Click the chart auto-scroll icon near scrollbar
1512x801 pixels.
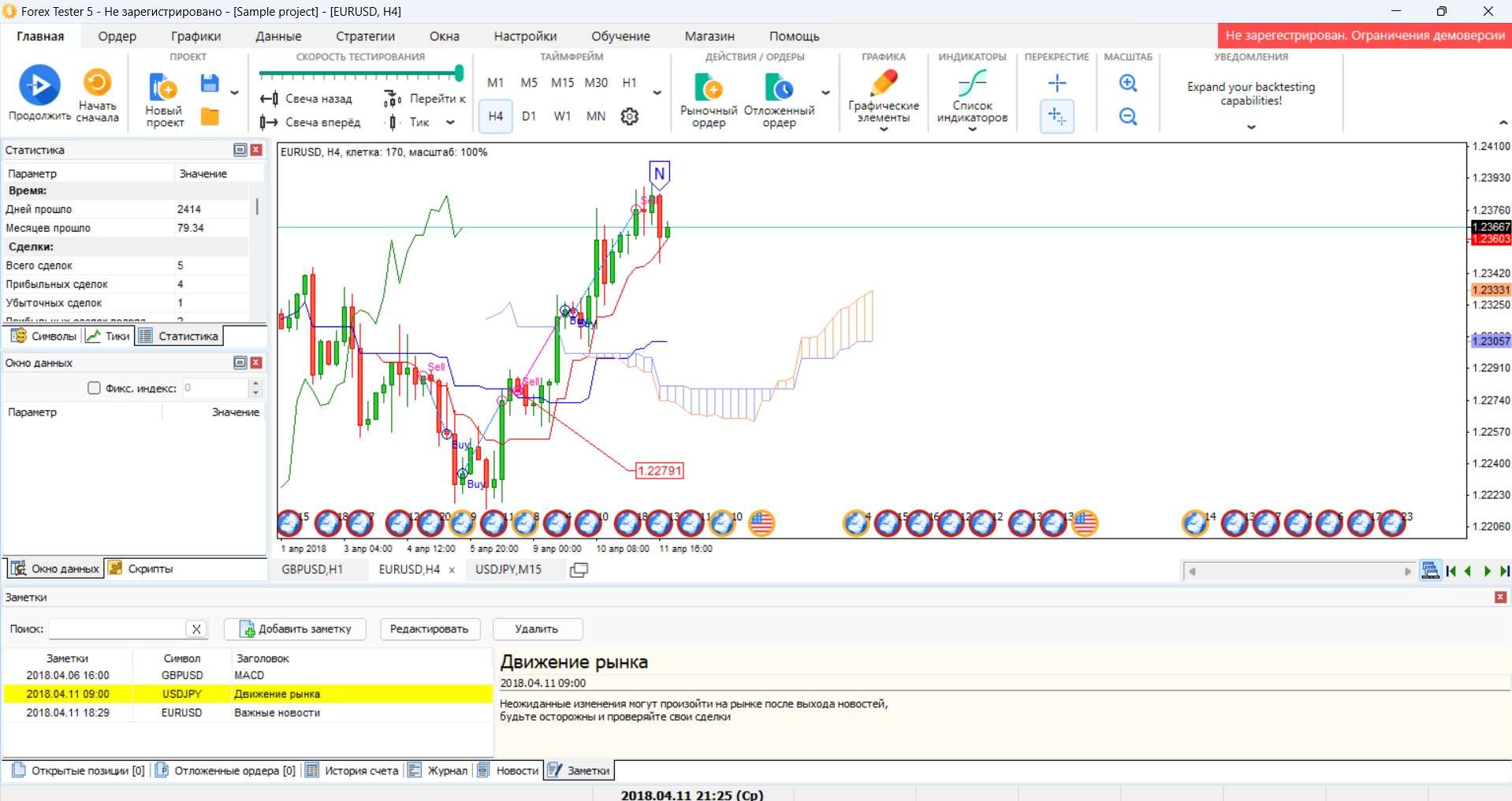(x=1430, y=571)
